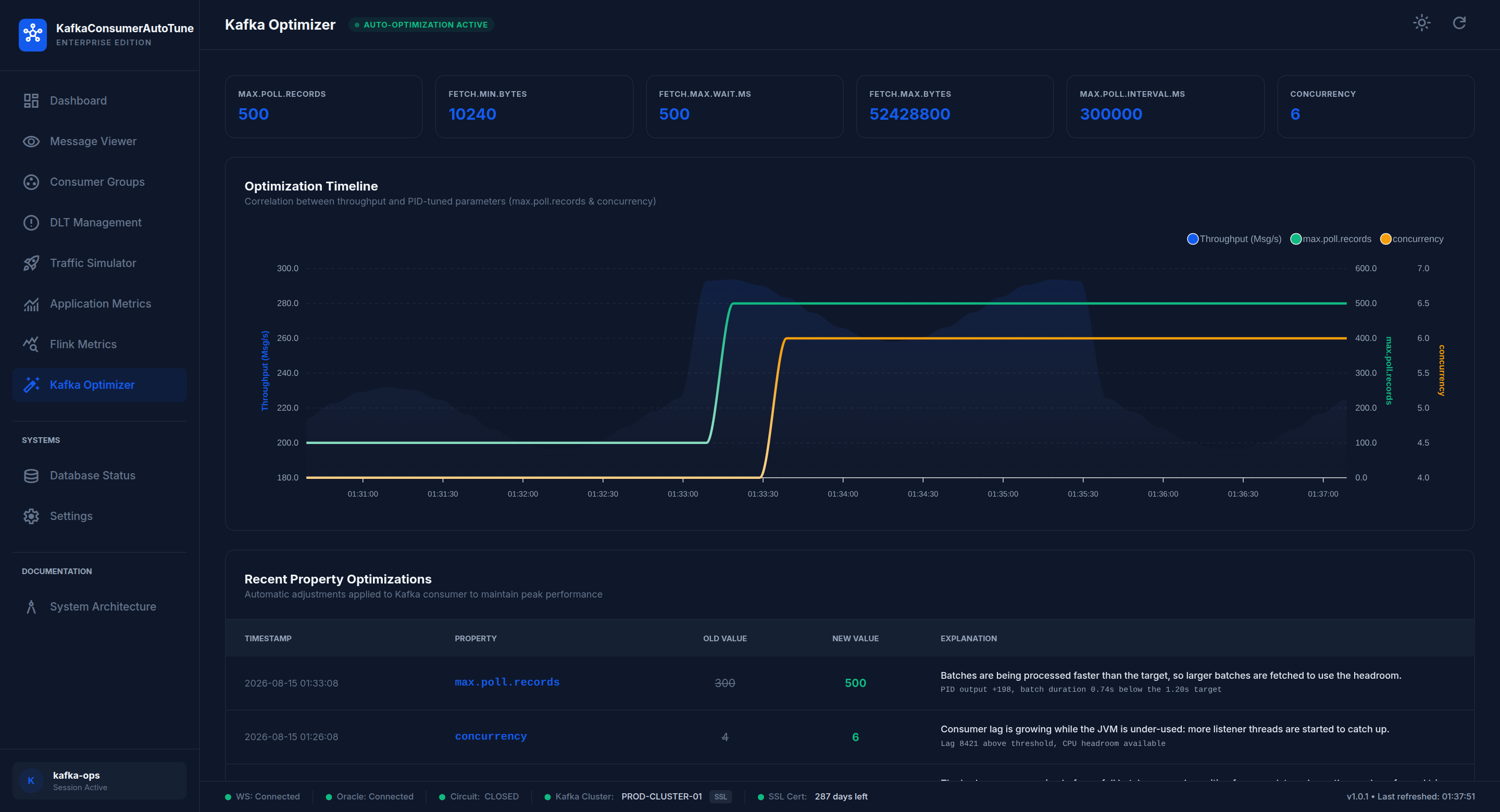Viewport: 1500px width, 812px height.
Task: Click the Message Viewer eye icon
Action: 31,142
